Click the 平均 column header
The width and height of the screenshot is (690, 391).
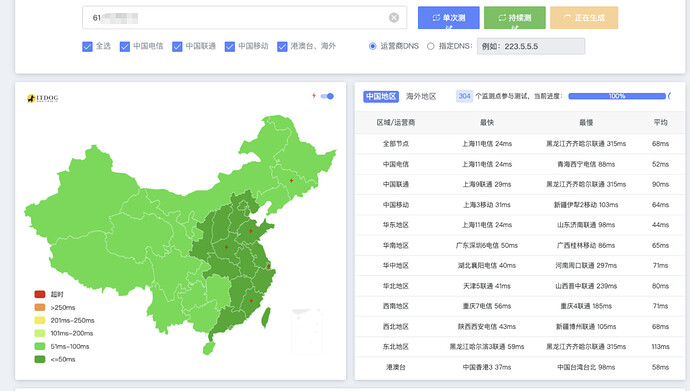tap(660, 123)
